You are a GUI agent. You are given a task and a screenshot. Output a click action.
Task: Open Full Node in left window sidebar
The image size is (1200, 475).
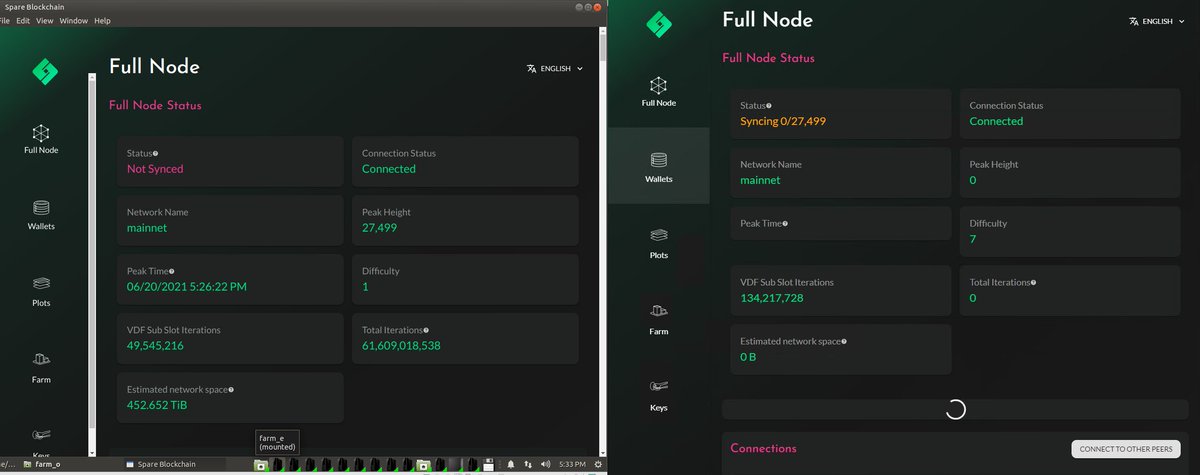pyautogui.click(x=41, y=140)
